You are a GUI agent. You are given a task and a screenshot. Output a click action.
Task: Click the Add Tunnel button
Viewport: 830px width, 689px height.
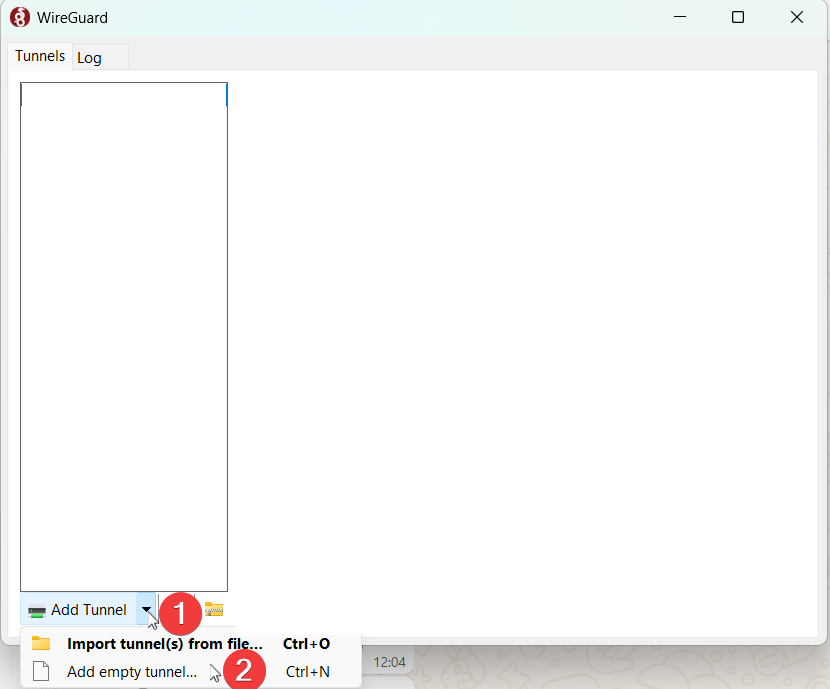click(78, 610)
